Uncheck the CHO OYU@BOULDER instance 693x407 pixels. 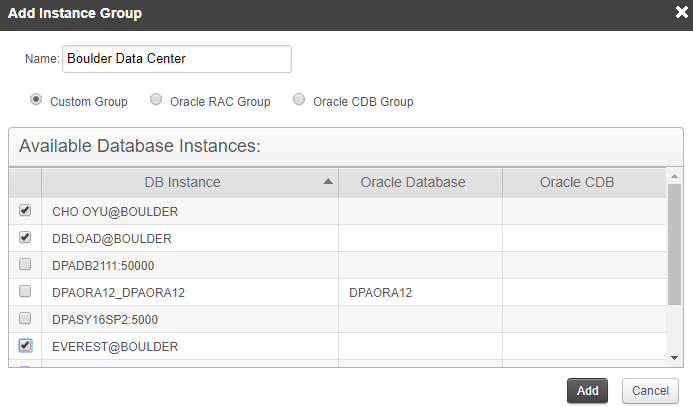[25, 211]
